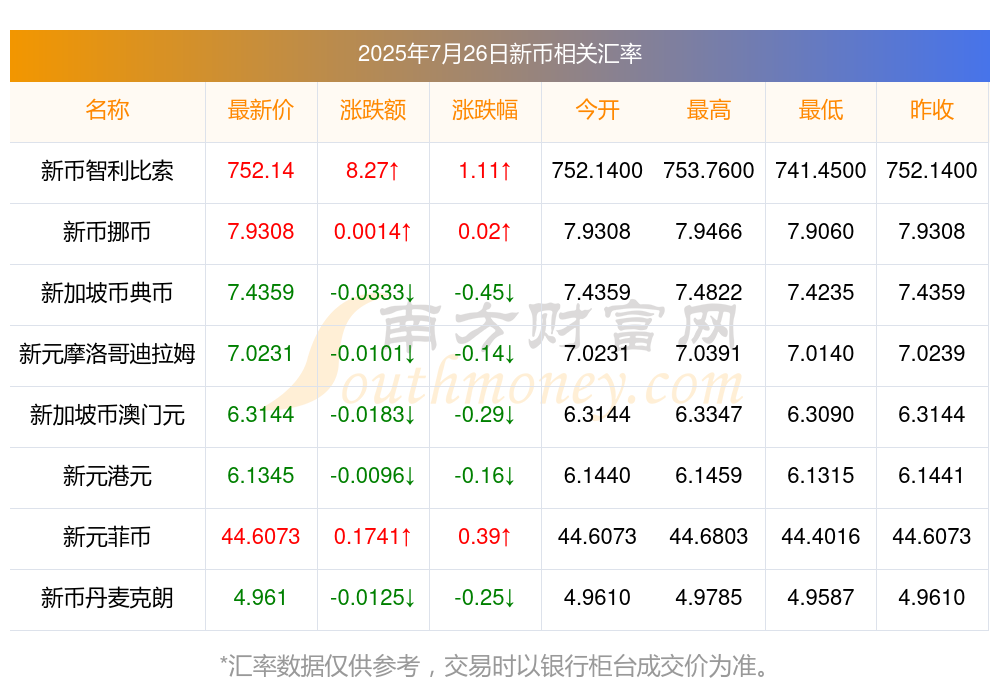Click the latest price 7.0231
Image resolution: width=1000 pixels, height=698 pixels.
click(260, 353)
